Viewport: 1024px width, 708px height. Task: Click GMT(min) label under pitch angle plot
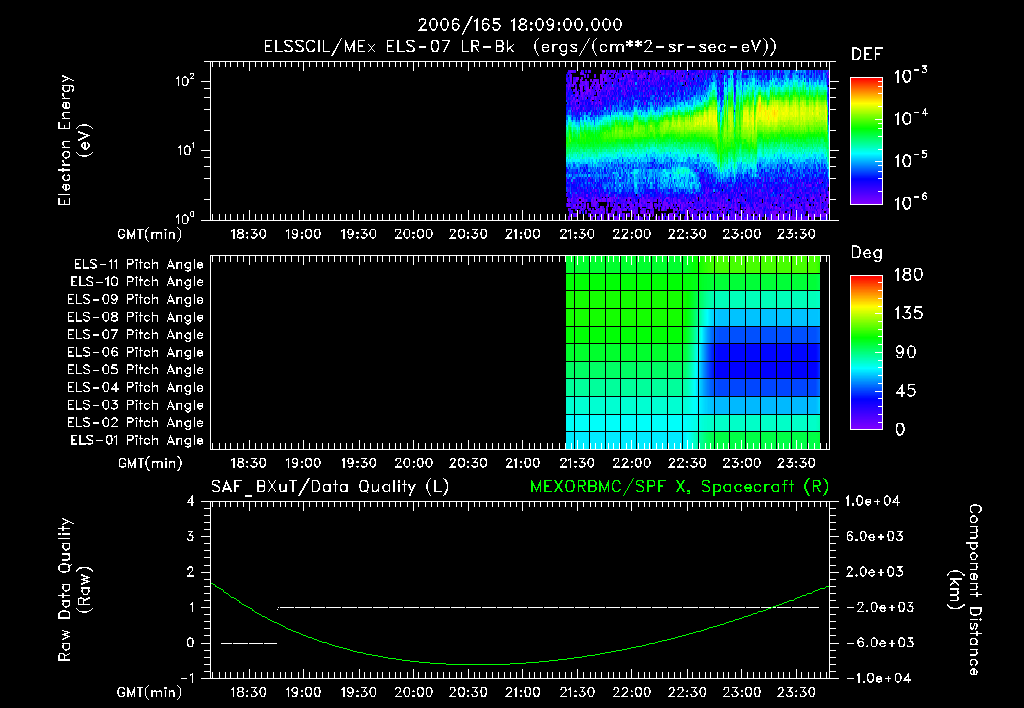[x=150, y=463]
